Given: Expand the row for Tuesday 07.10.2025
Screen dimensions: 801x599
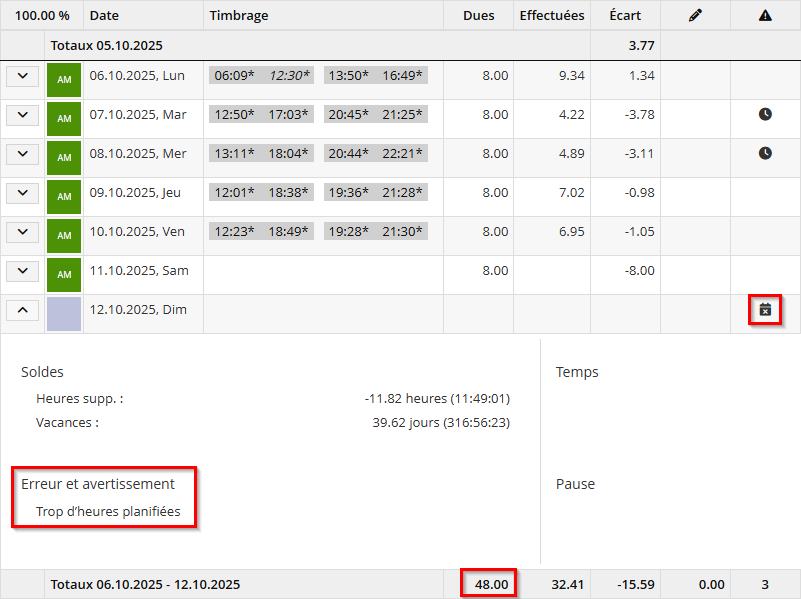Looking at the screenshot, I should tap(22, 115).
